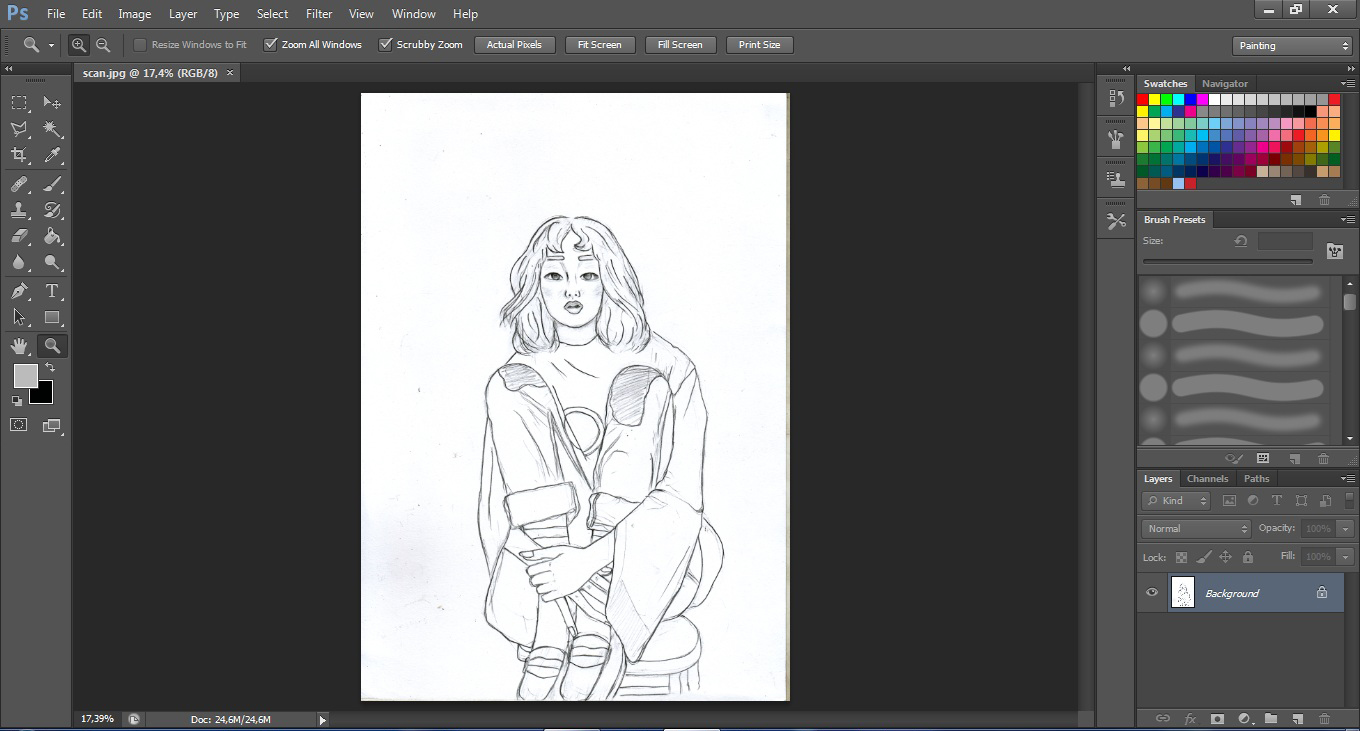1360x731 pixels.
Task: Open the Filter menu
Action: 319,14
